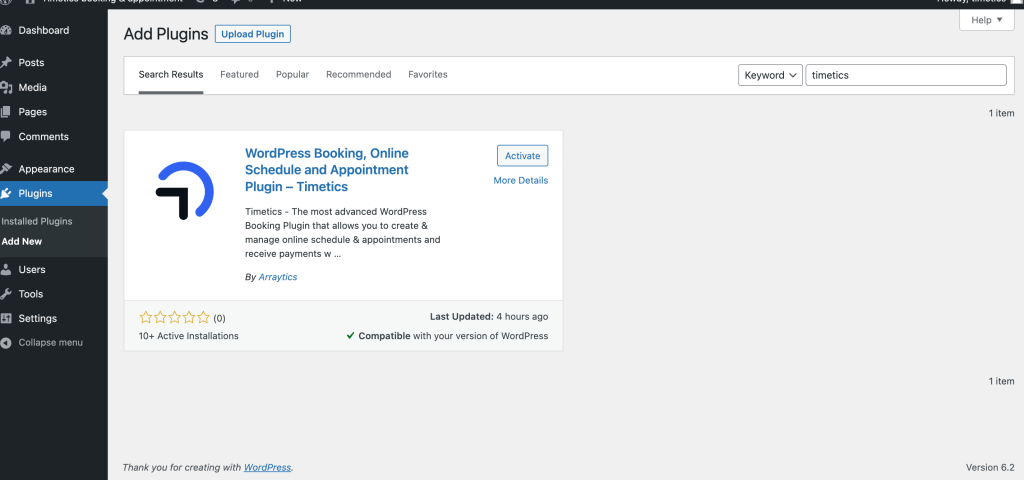The image size is (1024, 480).
Task: Open Dashboard from sidebar icon
Action: 6,30
